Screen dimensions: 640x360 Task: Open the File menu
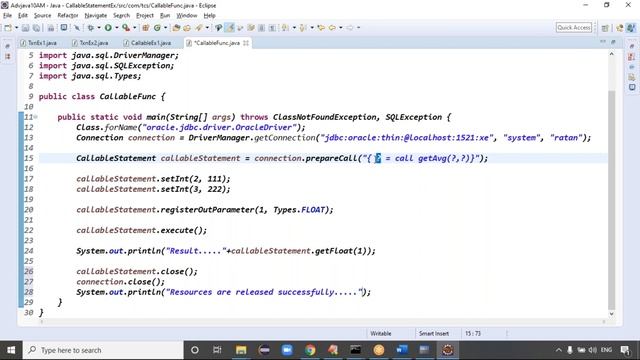[x=7, y=16]
